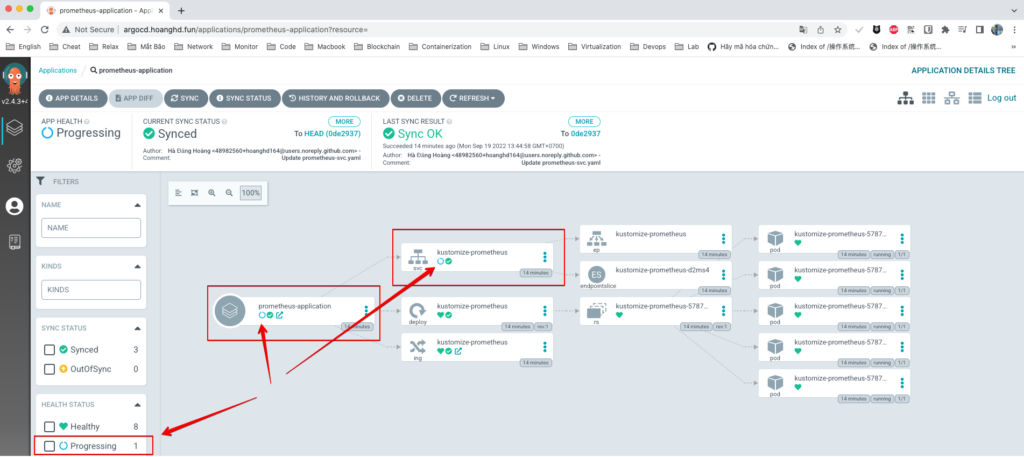Open kebab menu on first pod node
This screenshot has width=1024, height=457.
902,239
